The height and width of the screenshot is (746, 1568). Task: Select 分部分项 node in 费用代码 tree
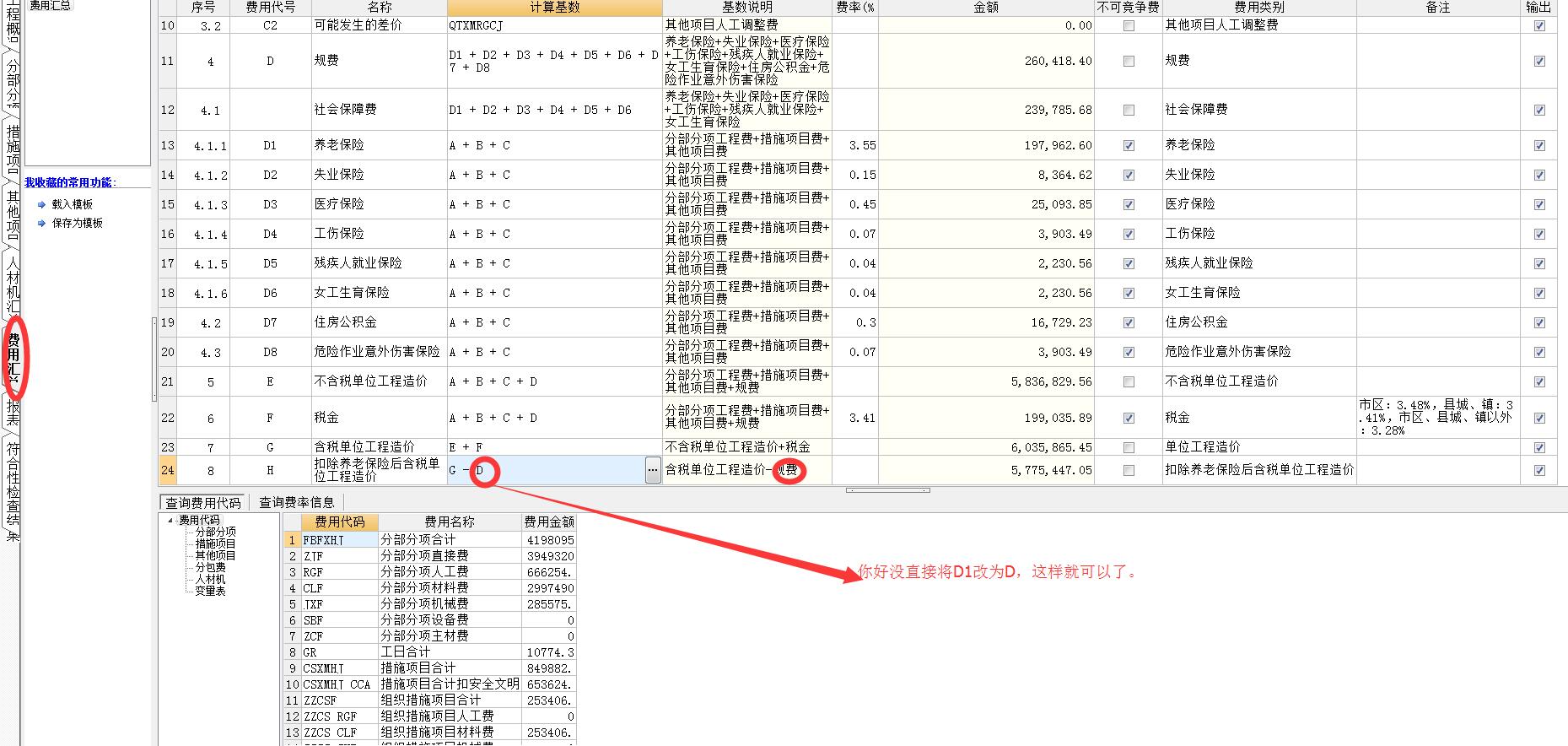coord(216,532)
